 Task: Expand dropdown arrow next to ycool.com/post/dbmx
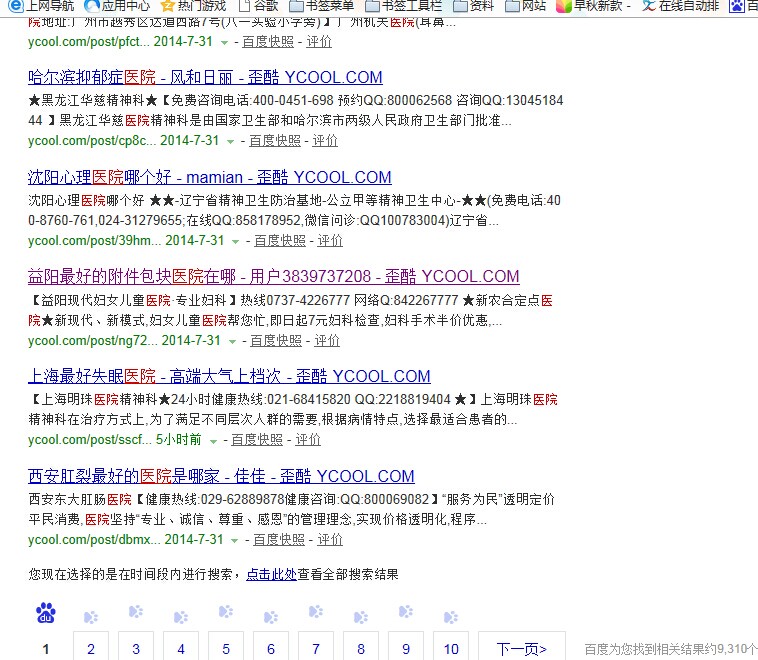(234, 541)
